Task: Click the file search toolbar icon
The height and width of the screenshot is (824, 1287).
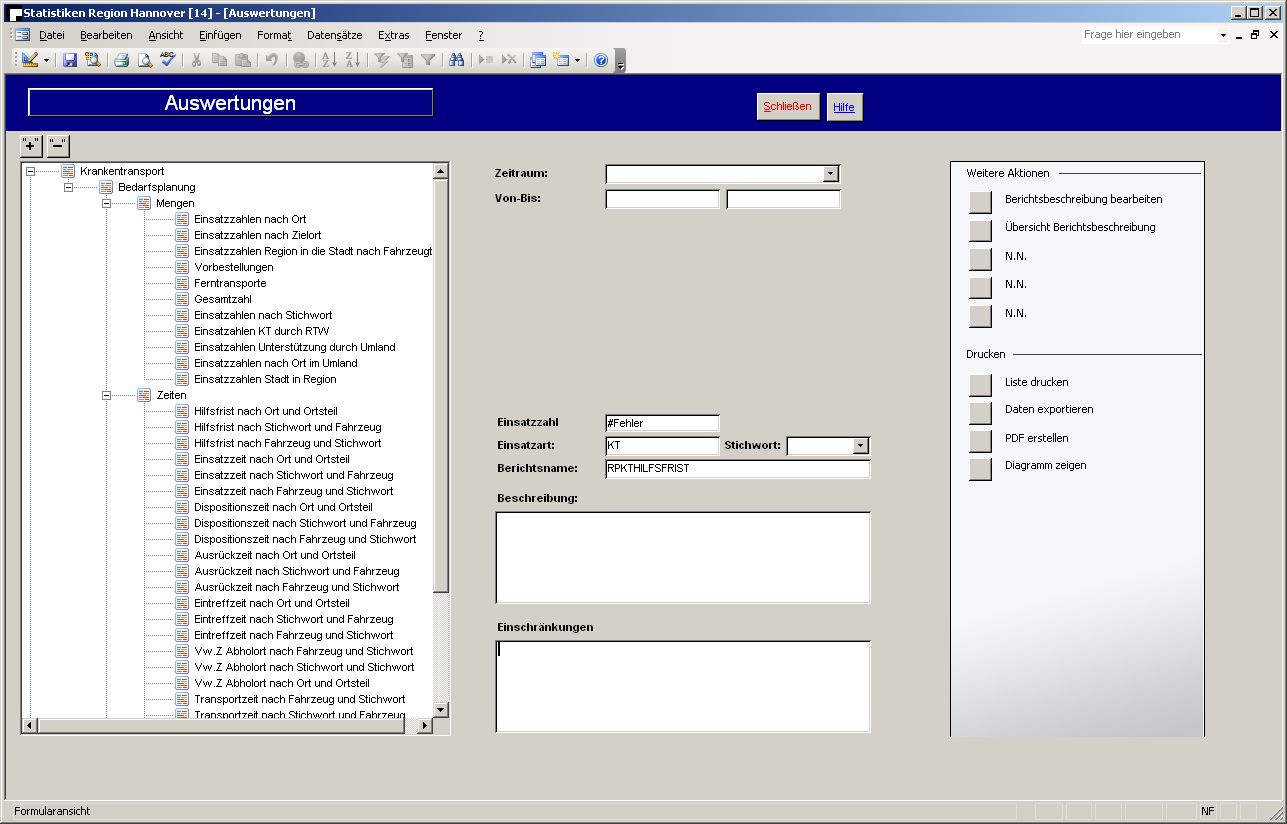Action: [92, 60]
